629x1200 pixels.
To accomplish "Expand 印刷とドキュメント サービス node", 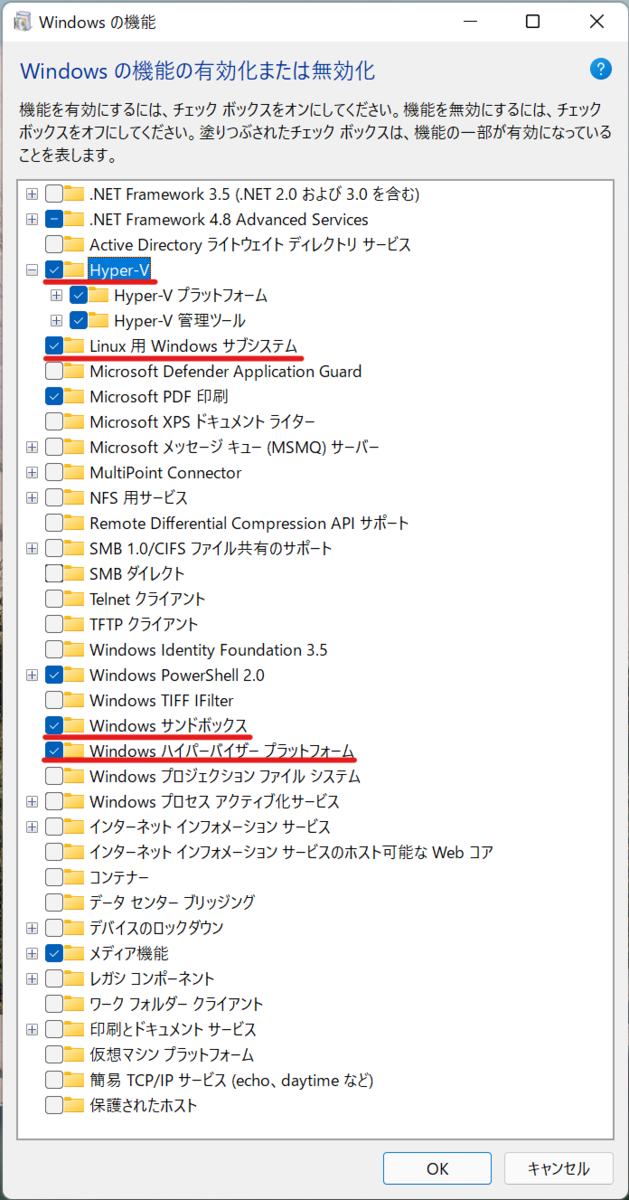I will [32, 1029].
